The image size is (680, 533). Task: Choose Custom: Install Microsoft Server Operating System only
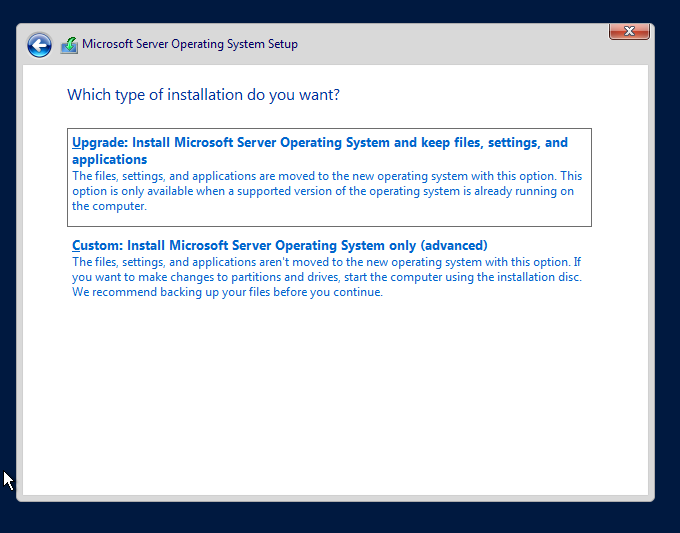(279, 245)
